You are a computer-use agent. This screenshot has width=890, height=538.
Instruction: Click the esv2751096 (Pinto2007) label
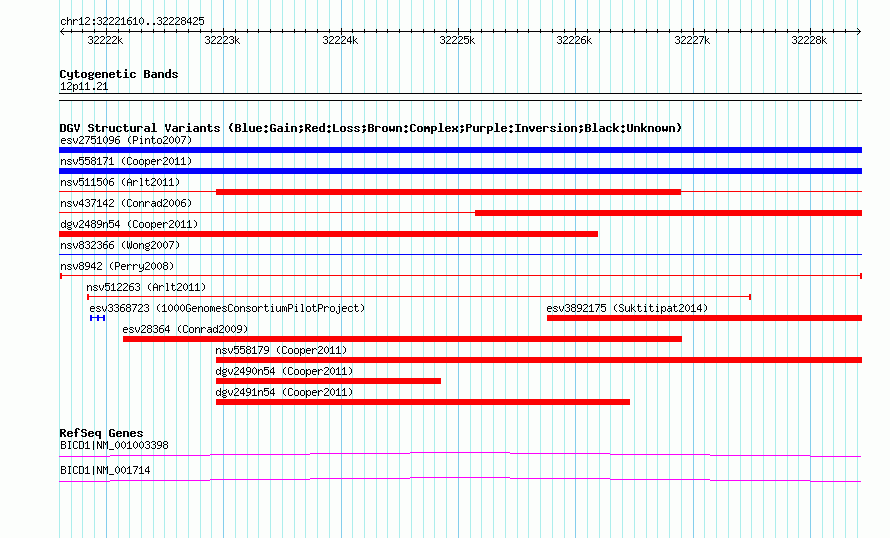pos(126,140)
